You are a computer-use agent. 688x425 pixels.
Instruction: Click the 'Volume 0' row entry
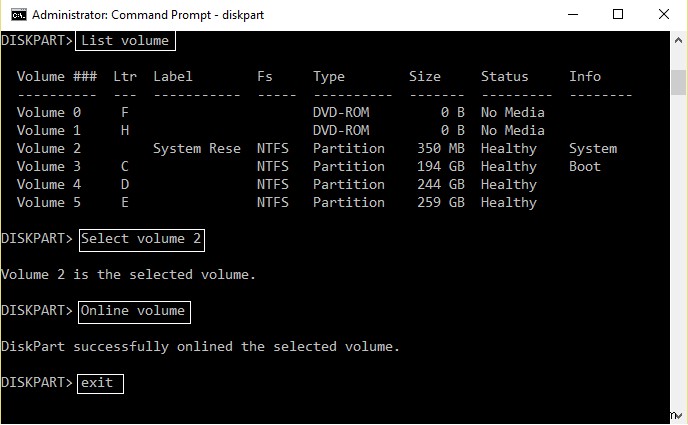(41, 112)
